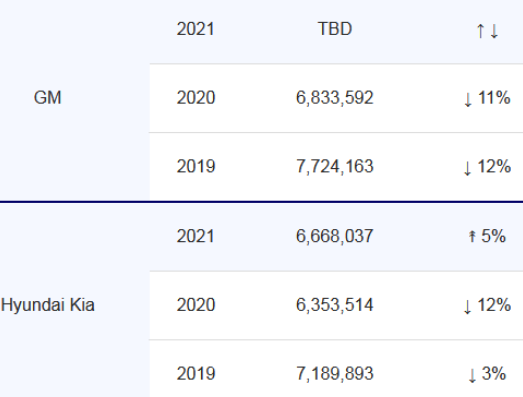This screenshot has width=523, height=397.
Task: Select the 2020 year cell in GM section
Action: (x=196, y=98)
